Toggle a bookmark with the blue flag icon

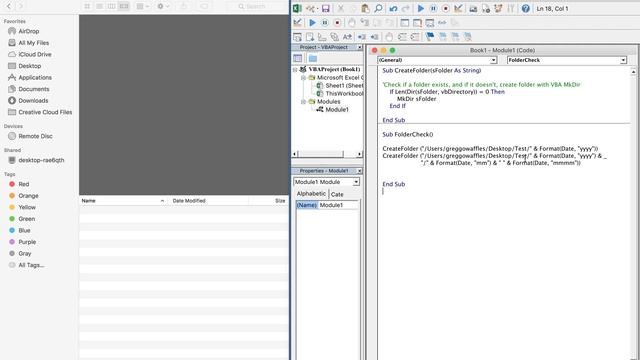(430, 37)
